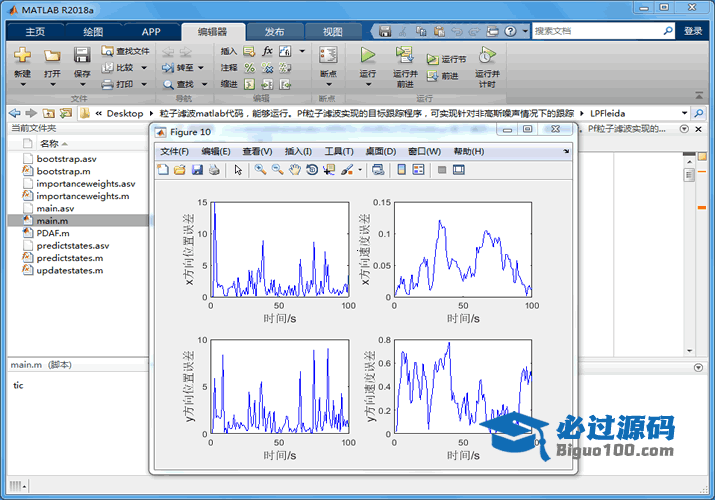Toggle the Rotate 3D tool
Image resolution: width=715 pixels, height=500 pixels.
(x=312, y=170)
